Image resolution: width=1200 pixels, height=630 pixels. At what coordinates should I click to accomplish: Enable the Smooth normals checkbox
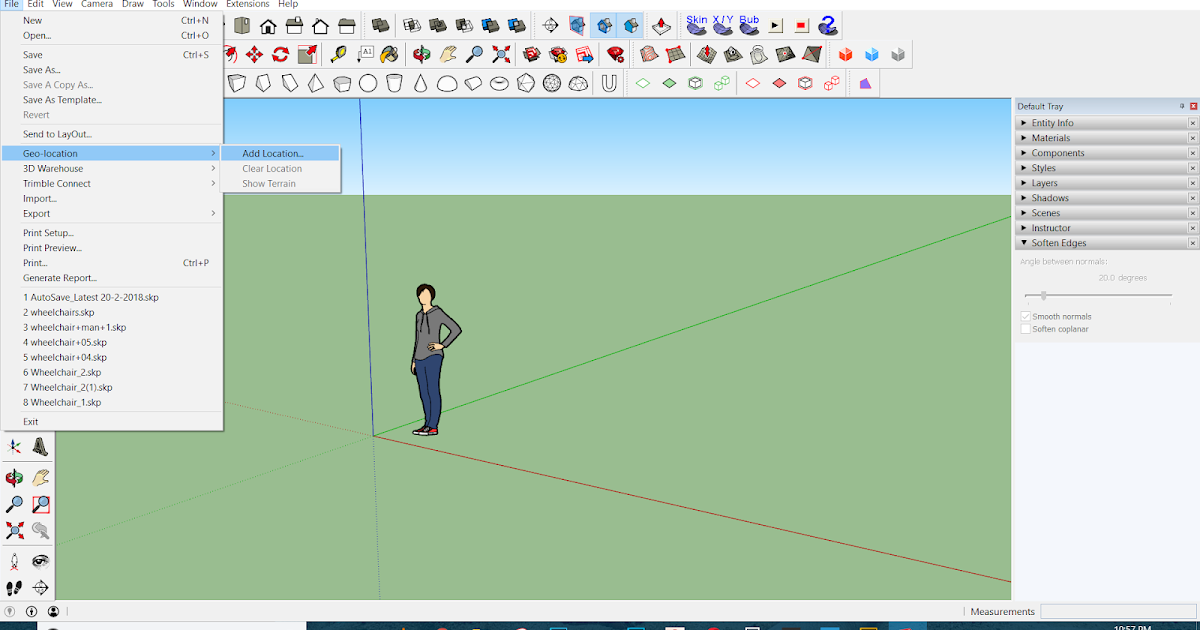coord(1026,316)
